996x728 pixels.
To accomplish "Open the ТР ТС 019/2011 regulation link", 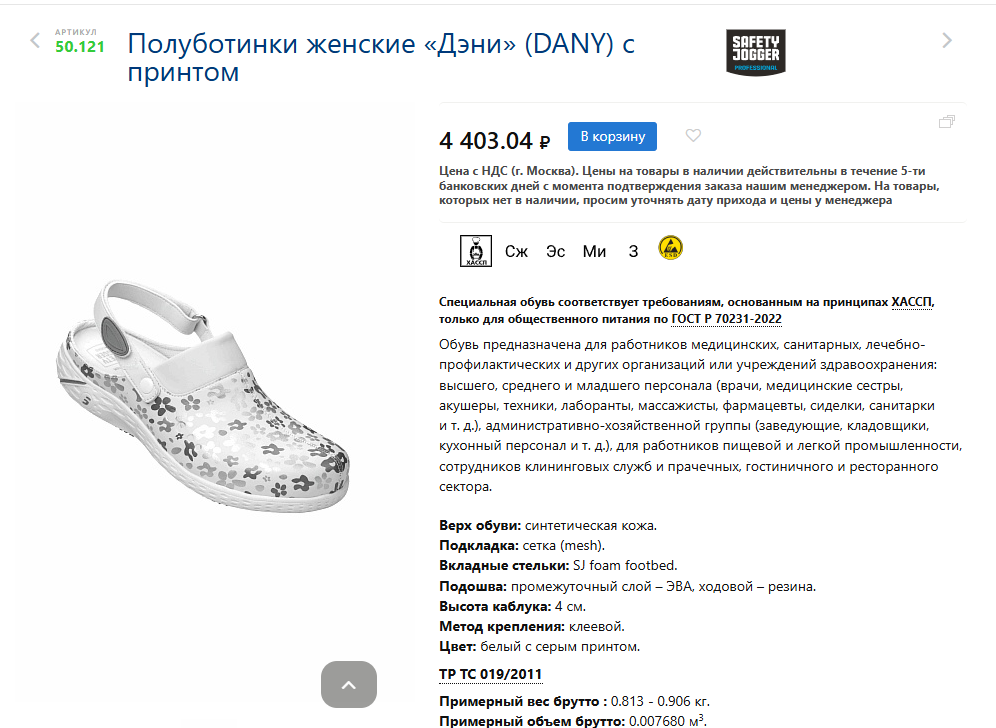I will tap(490, 674).
